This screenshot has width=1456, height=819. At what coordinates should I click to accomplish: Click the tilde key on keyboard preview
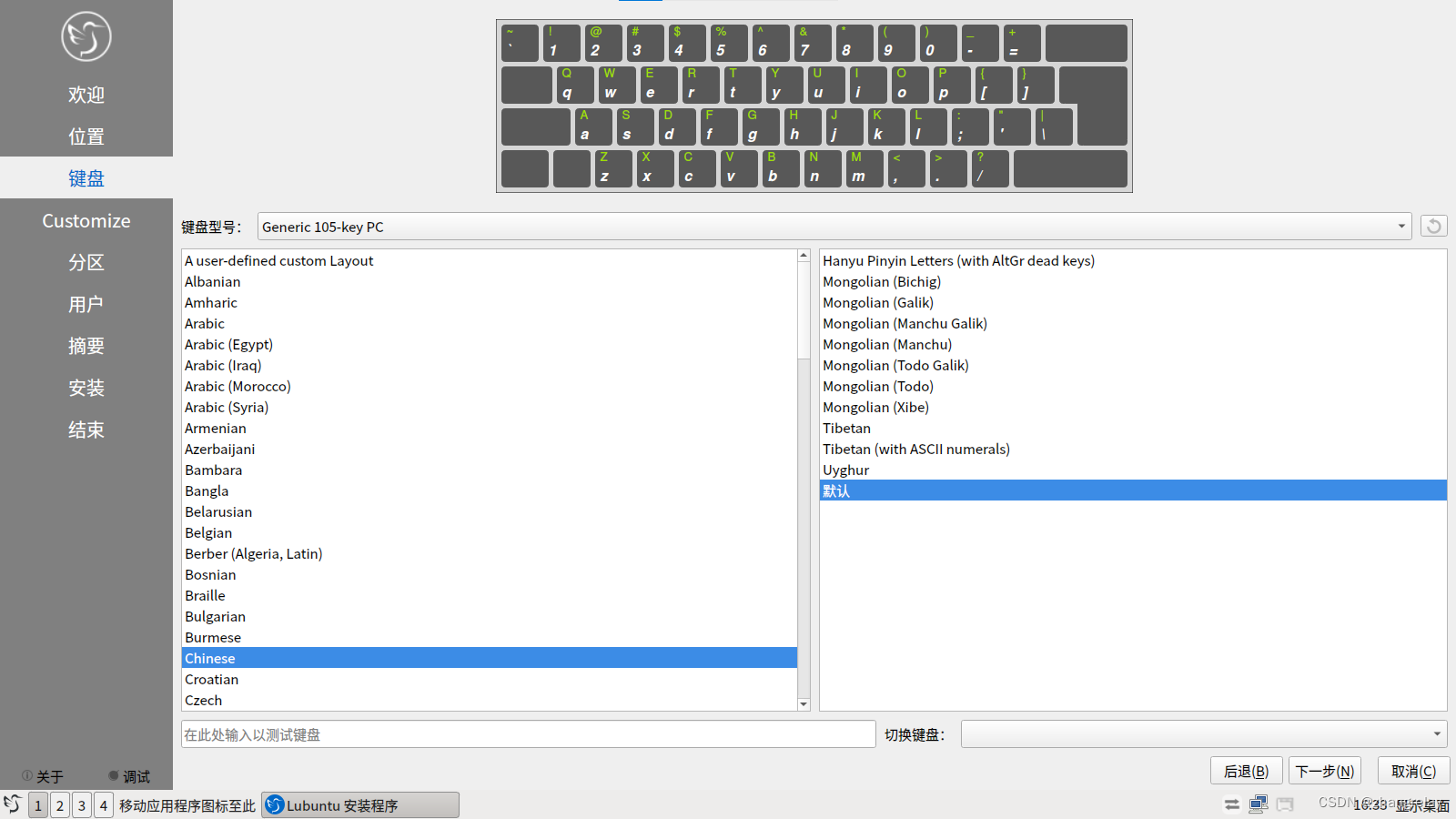pos(520,43)
